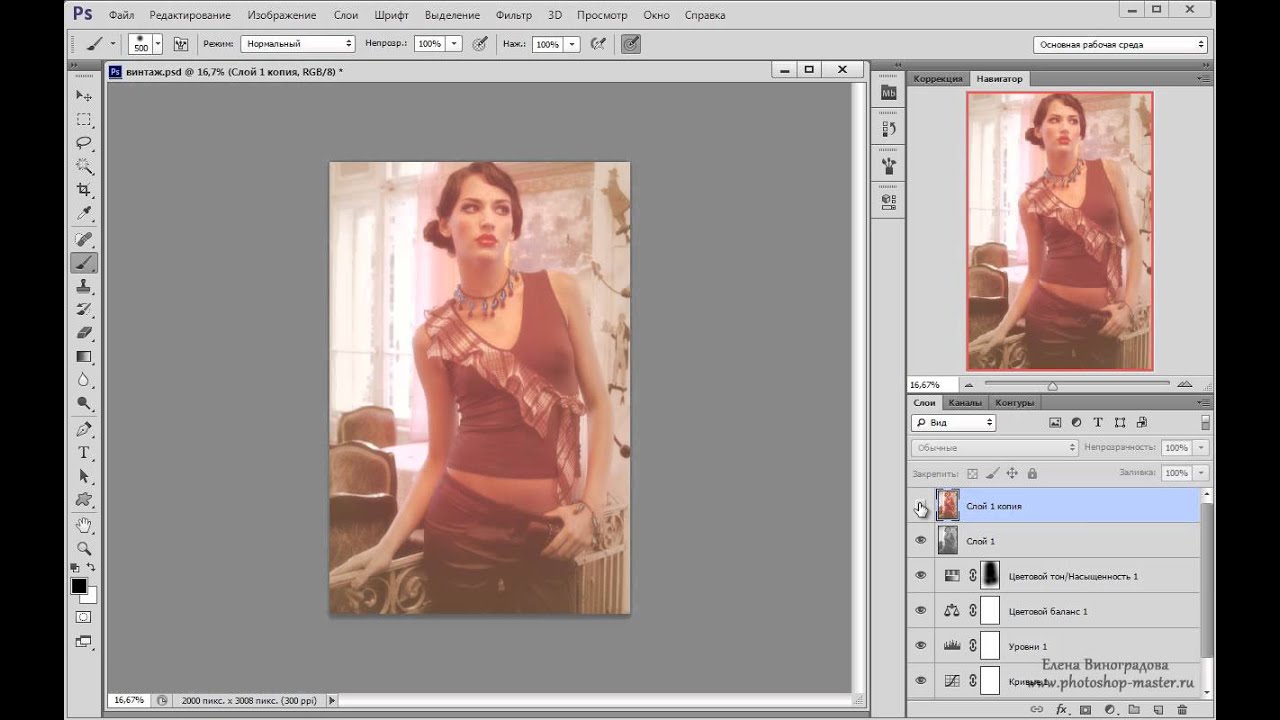This screenshot has width=1280, height=720.
Task: Click the foreground color swatch
Action: 79,586
